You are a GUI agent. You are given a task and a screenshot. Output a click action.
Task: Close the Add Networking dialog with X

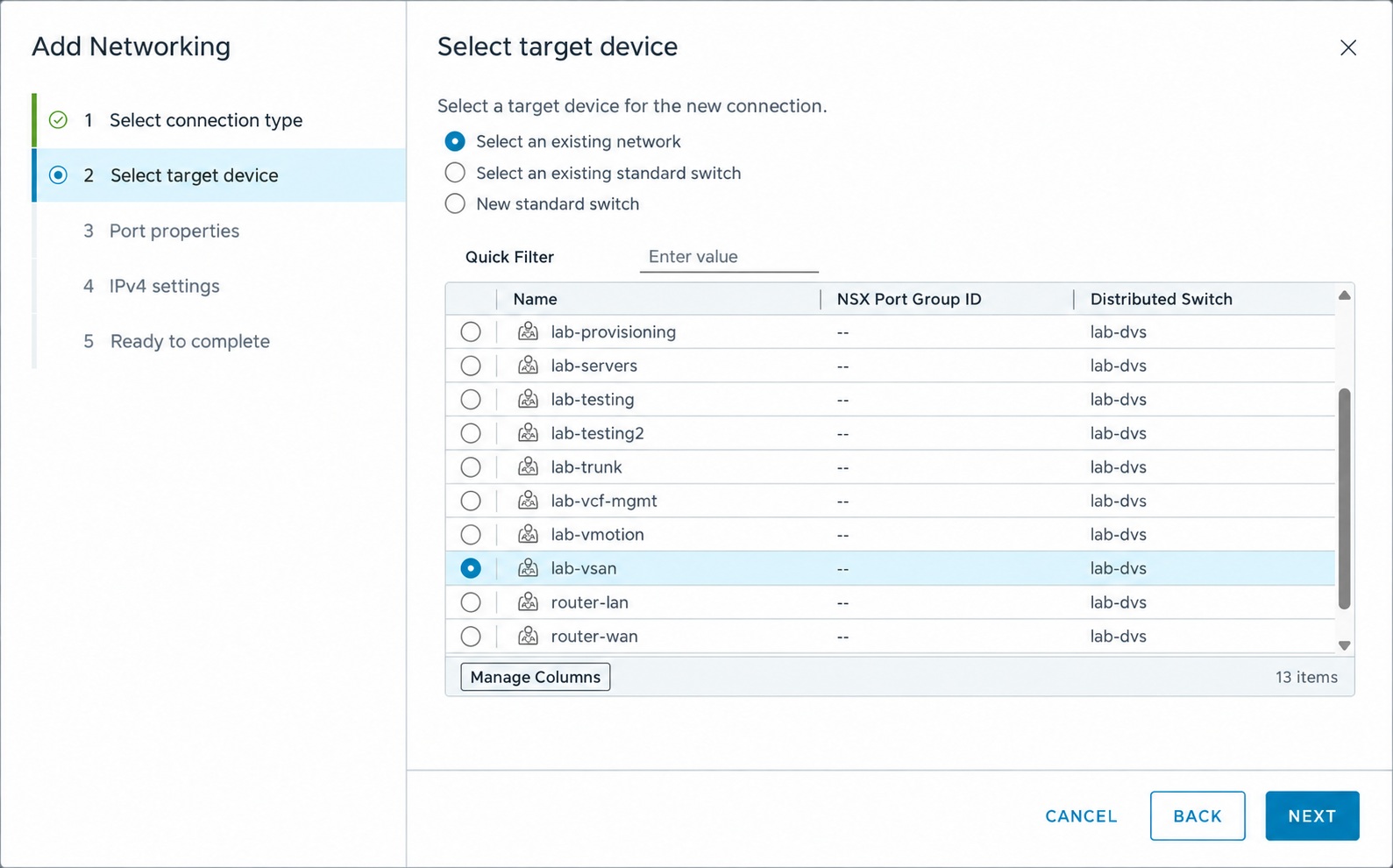coord(1348,47)
